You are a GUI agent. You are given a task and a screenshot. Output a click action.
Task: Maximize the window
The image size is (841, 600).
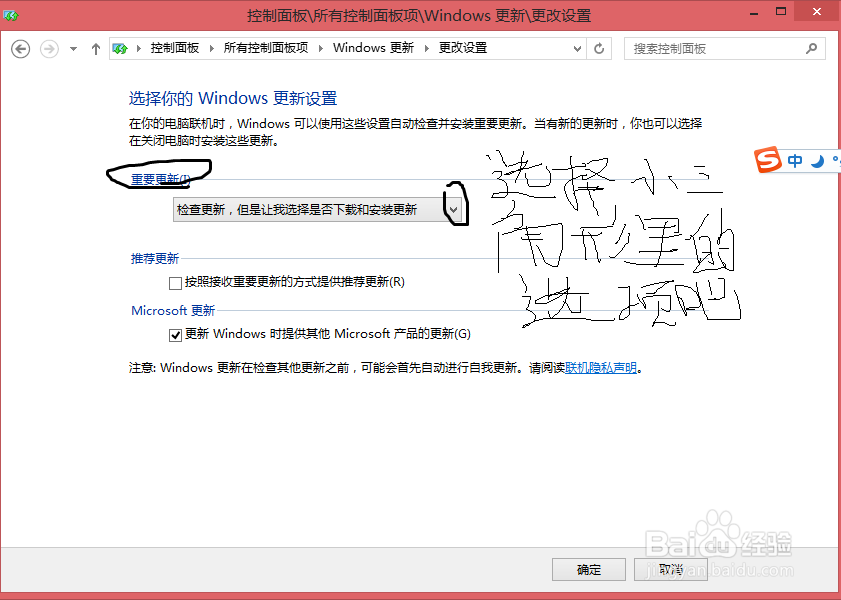[x=781, y=11]
